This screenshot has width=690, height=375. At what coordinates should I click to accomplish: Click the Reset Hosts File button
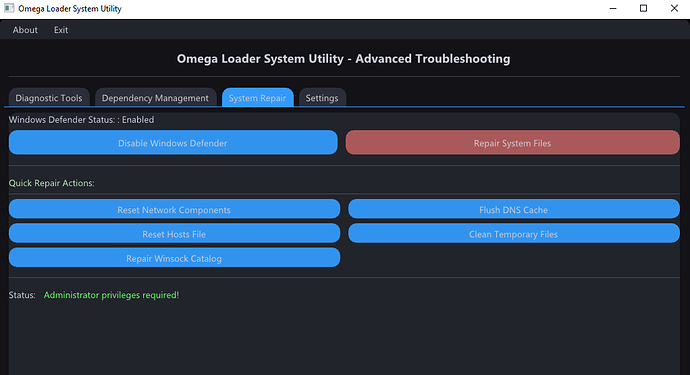click(174, 233)
